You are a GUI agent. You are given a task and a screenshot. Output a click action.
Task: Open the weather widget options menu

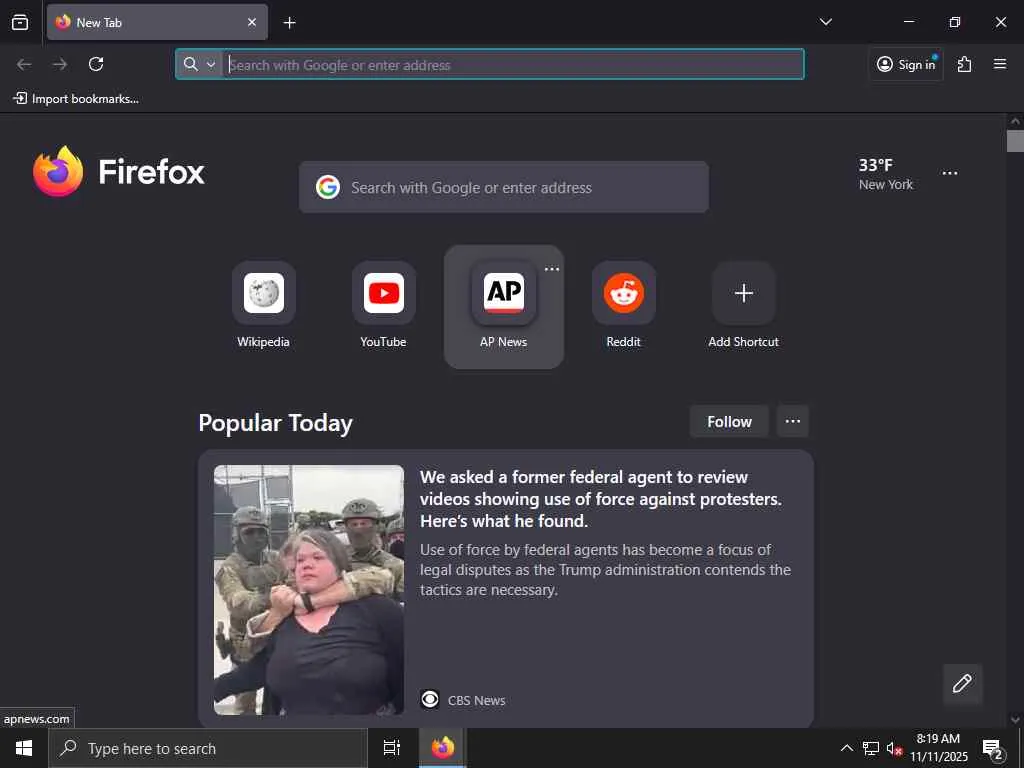tap(950, 173)
